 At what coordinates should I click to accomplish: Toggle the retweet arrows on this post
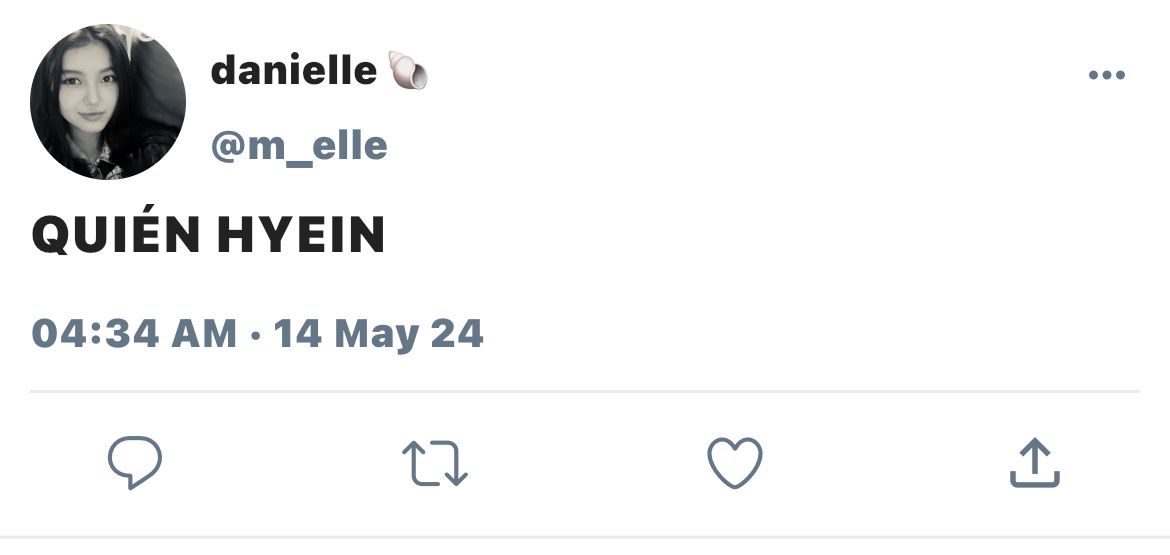[435, 463]
